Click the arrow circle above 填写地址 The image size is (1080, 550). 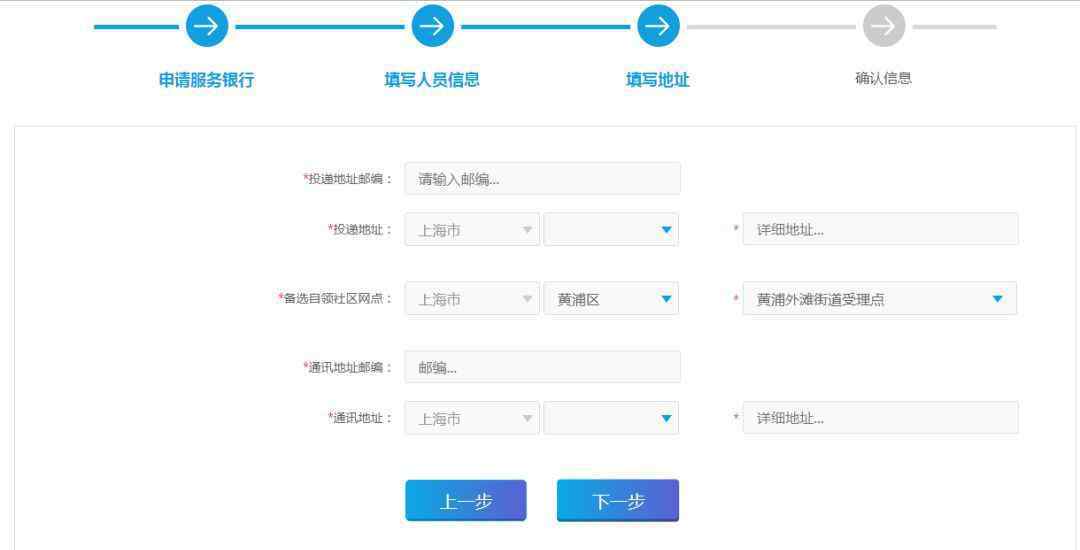[x=658, y=26]
